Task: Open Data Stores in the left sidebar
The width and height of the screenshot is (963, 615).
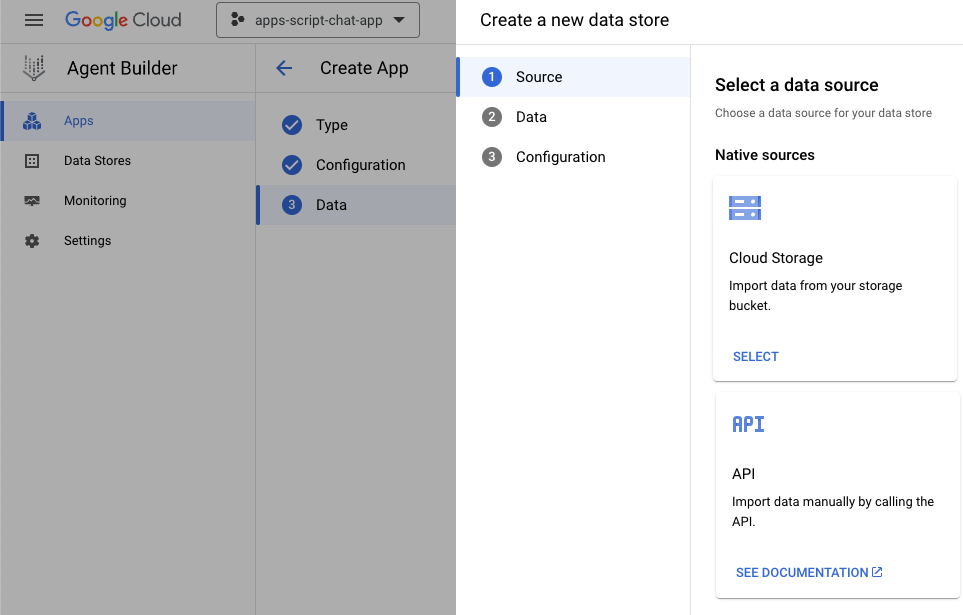Action: click(97, 161)
